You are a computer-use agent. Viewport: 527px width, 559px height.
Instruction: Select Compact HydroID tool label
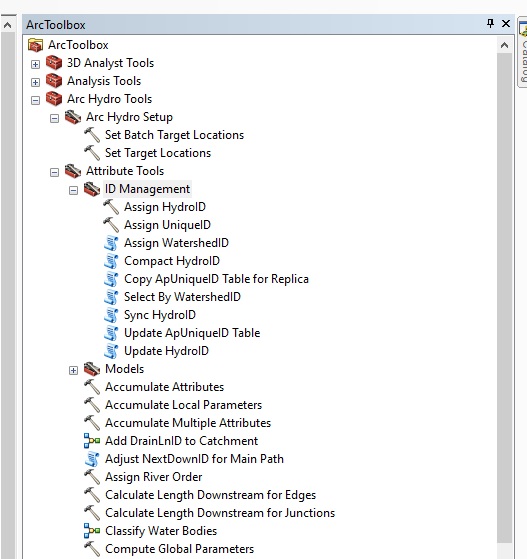[x=172, y=261]
